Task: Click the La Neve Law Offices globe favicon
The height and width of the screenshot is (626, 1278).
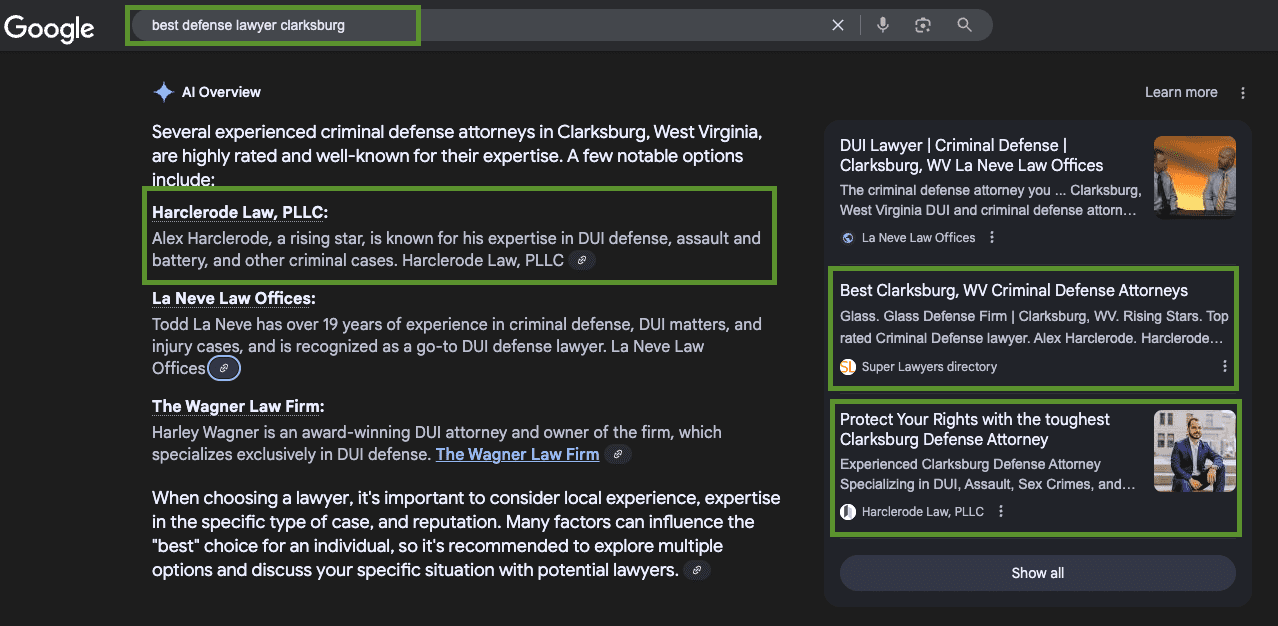Action: coord(848,237)
